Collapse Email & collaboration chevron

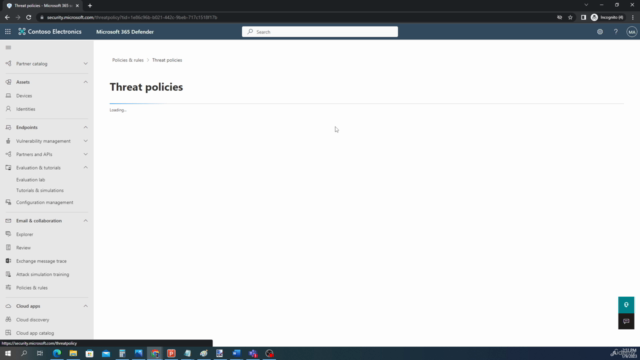pyautogui.click(x=85, y=220)
